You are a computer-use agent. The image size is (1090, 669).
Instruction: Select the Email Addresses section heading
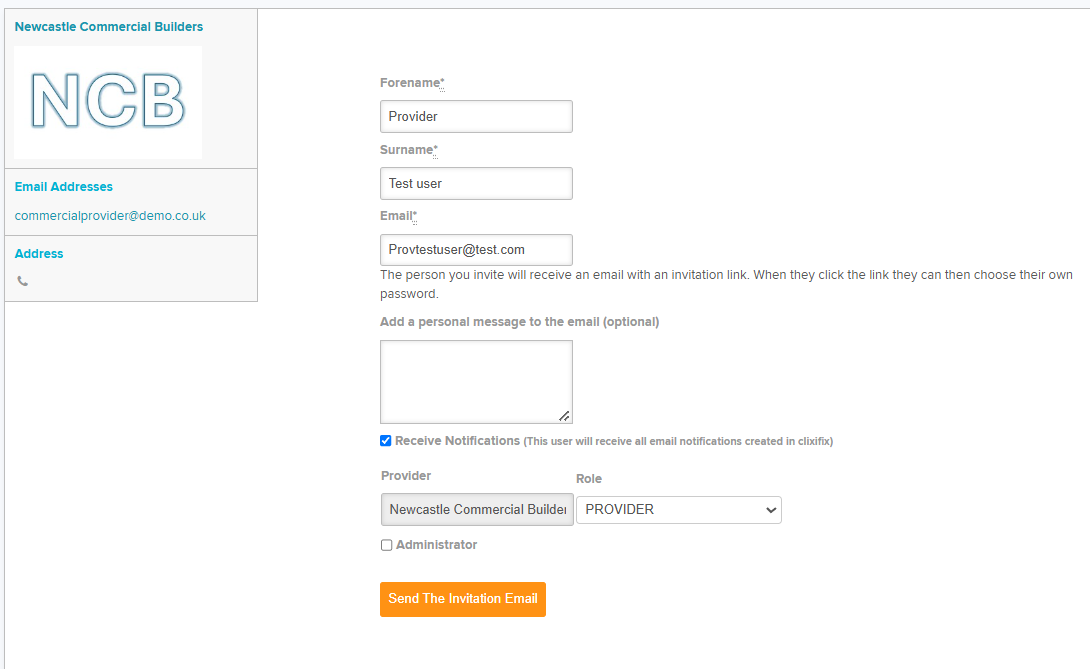[x=63, y=186]
